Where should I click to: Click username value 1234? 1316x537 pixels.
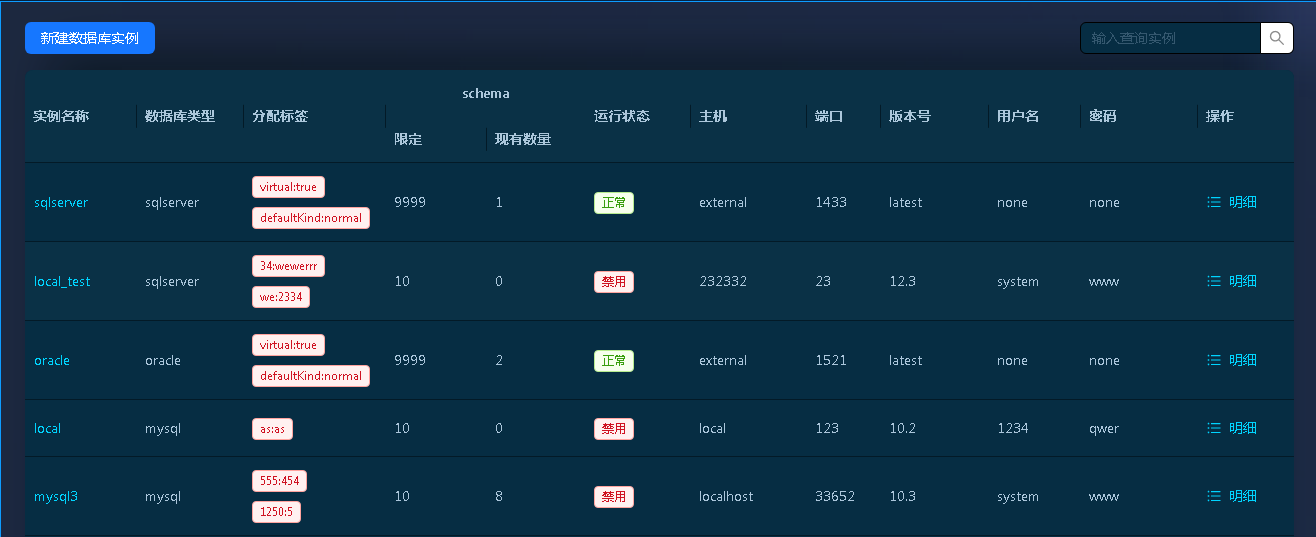(x=1013, y=428)
